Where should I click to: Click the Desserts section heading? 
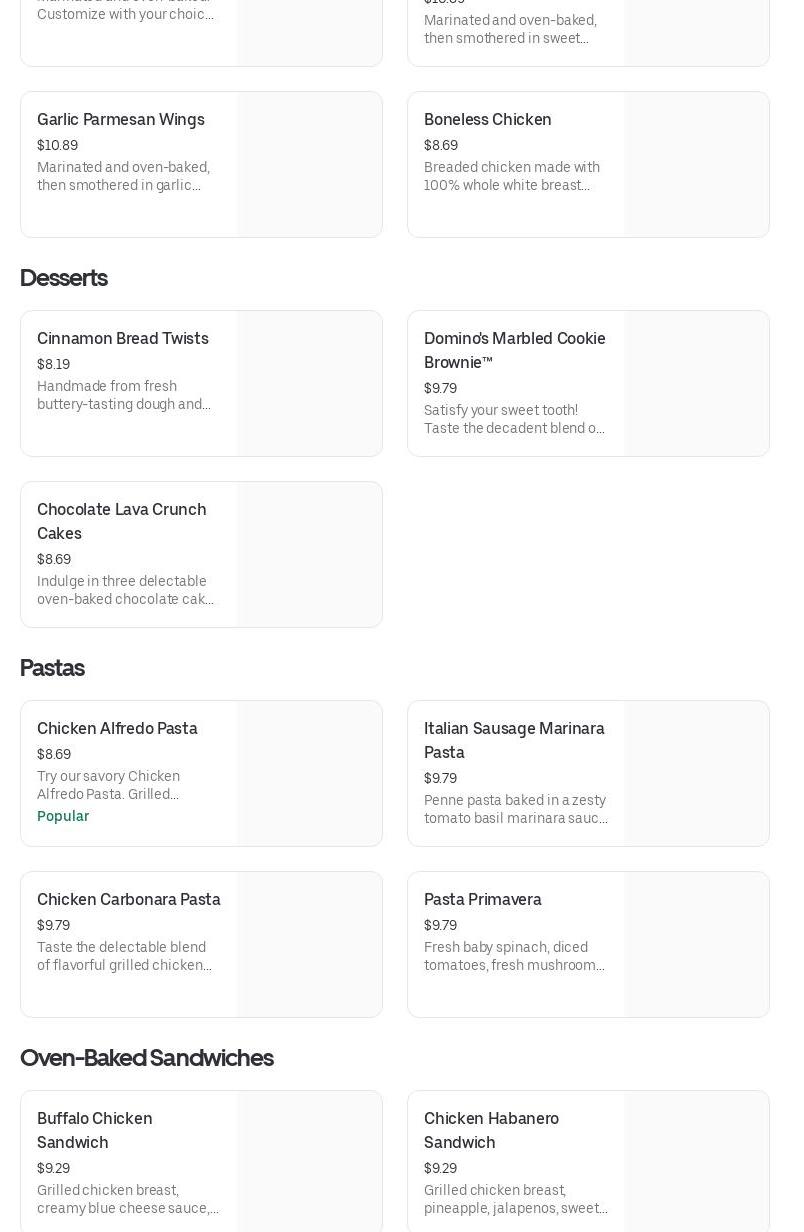[64, 278]
